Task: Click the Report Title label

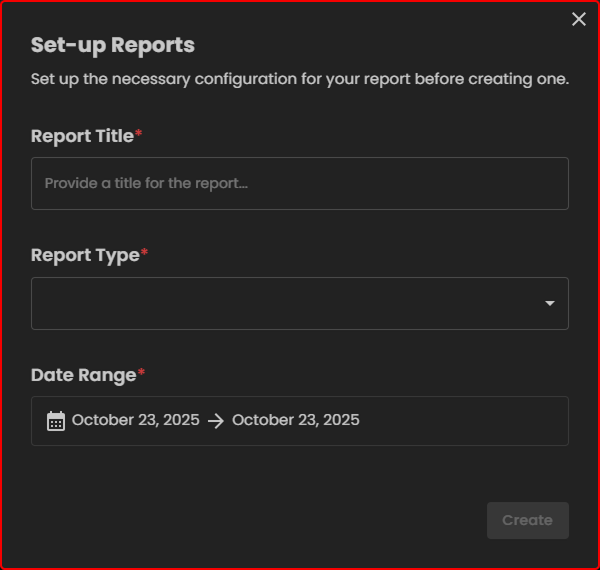Action: click(82, 136)
